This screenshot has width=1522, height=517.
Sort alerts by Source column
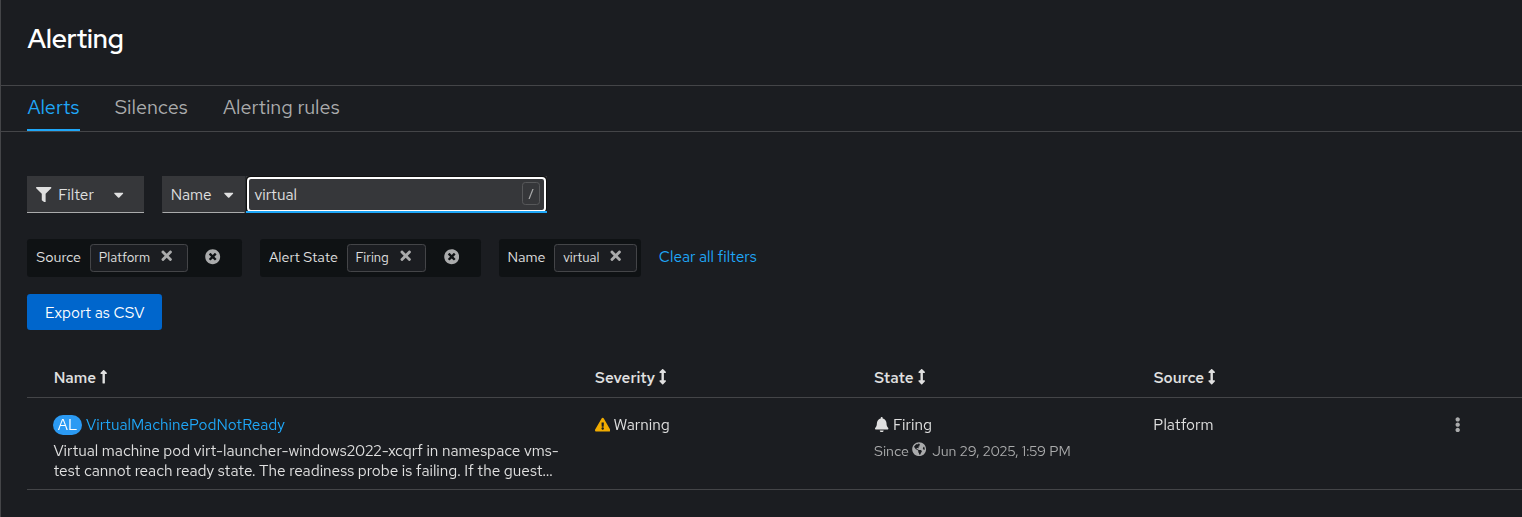pyautogui.click(x=1185, y=377)
